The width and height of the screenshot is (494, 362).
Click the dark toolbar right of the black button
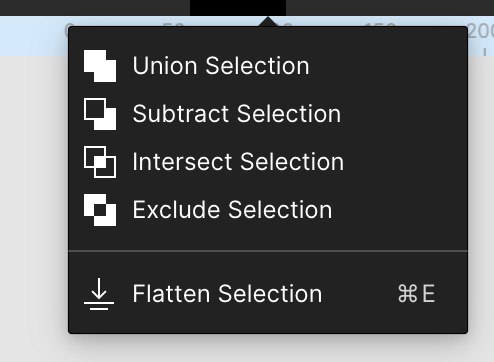tap(390, 8)
